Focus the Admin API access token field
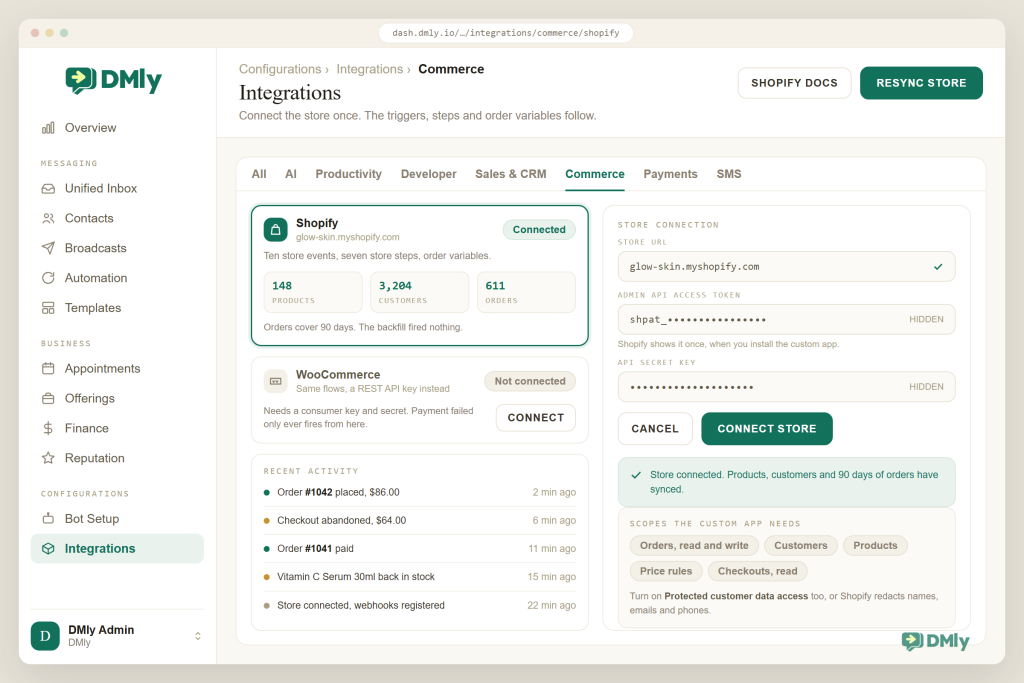The image size is (1024, 683). pyautogui.click(x=786, y=319)
